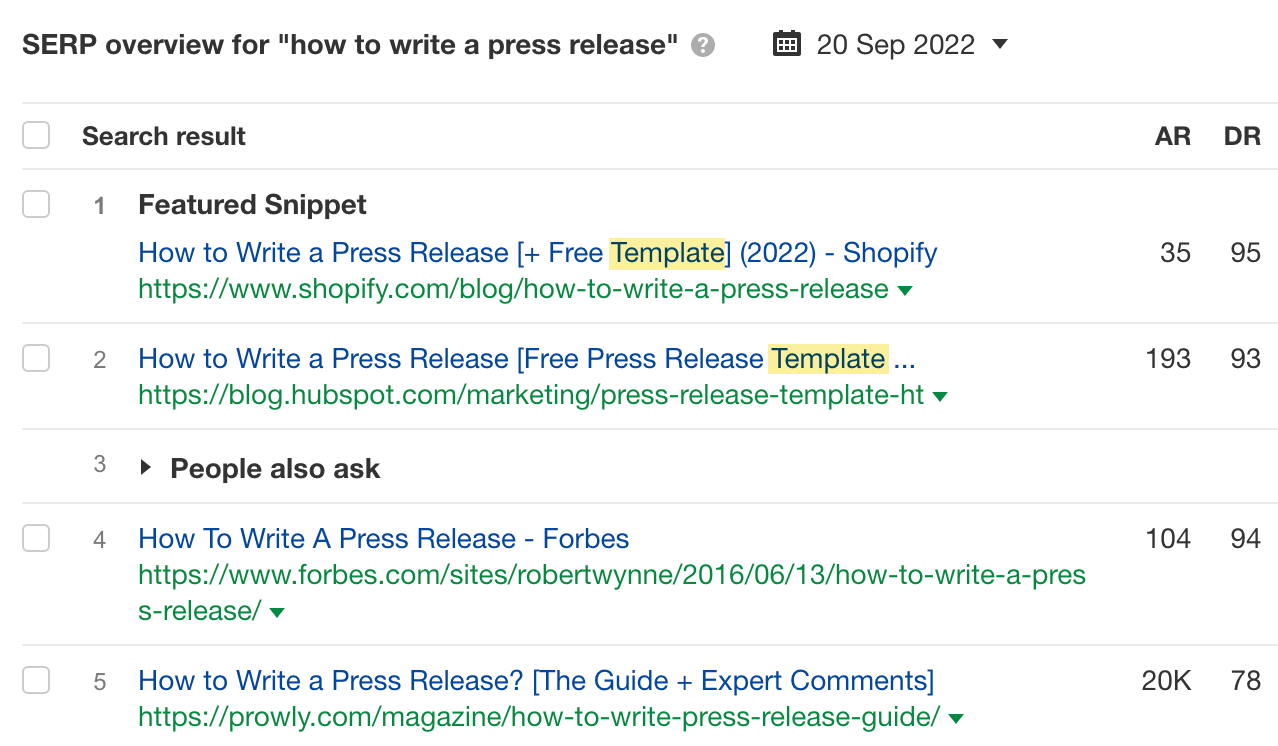Image resolution: width=1278 pixels, height=746 pixels.
Task: Click the AR column header
Action: 1172,135
